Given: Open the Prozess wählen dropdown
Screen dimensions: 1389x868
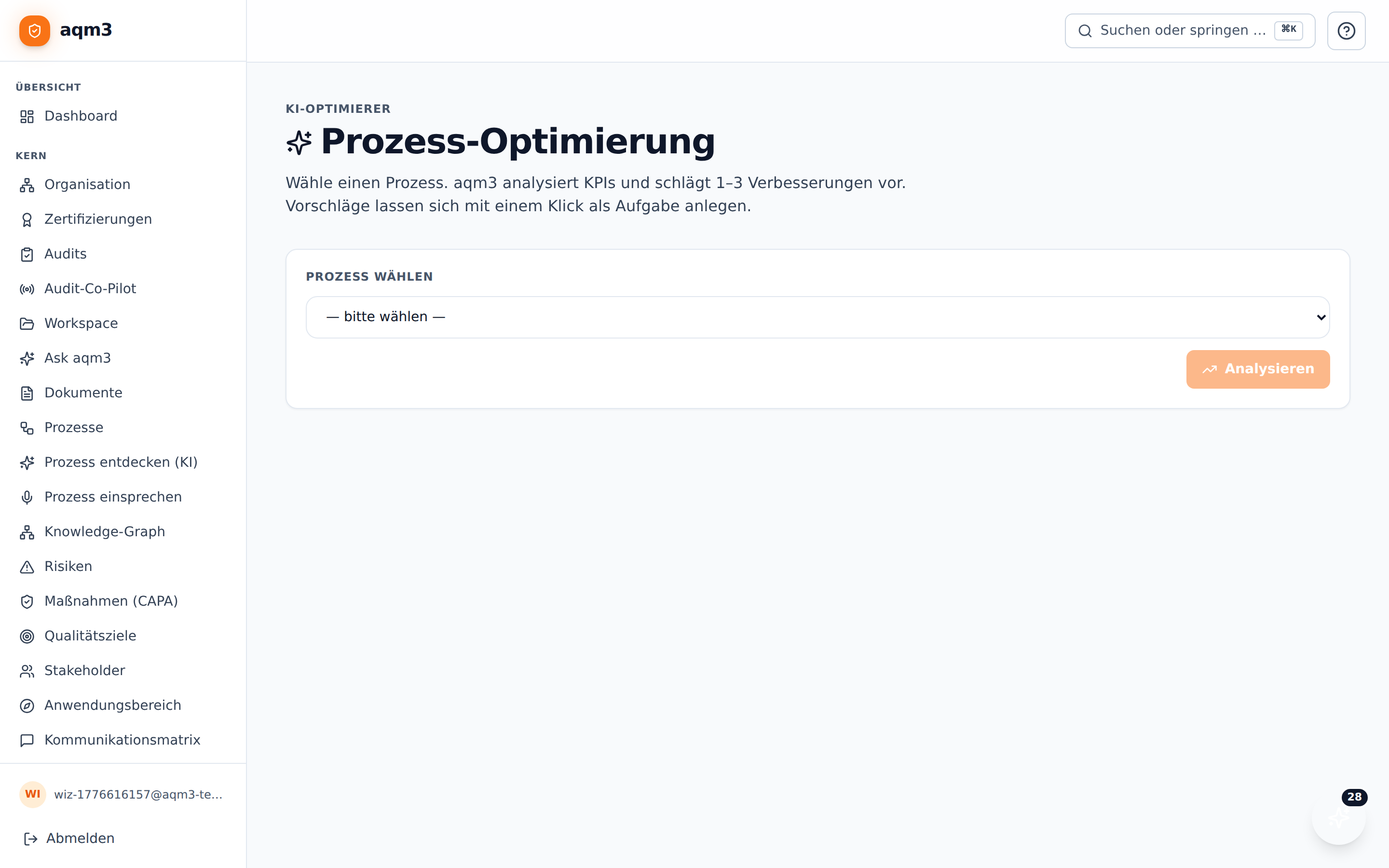Looking at the screenshot, I should [817, 317].
